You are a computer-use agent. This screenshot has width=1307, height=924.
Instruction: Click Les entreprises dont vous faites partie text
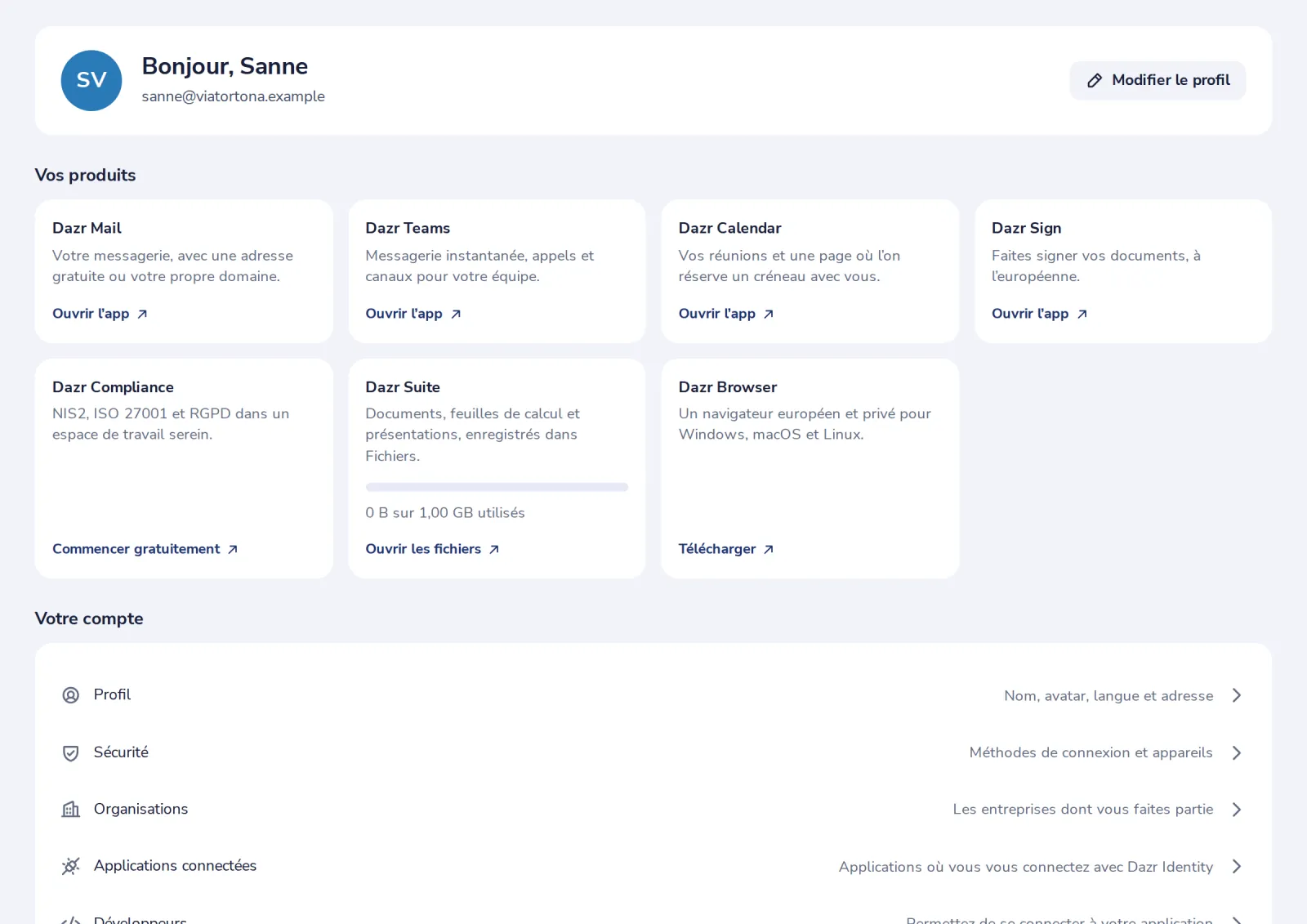[1082, 810]
